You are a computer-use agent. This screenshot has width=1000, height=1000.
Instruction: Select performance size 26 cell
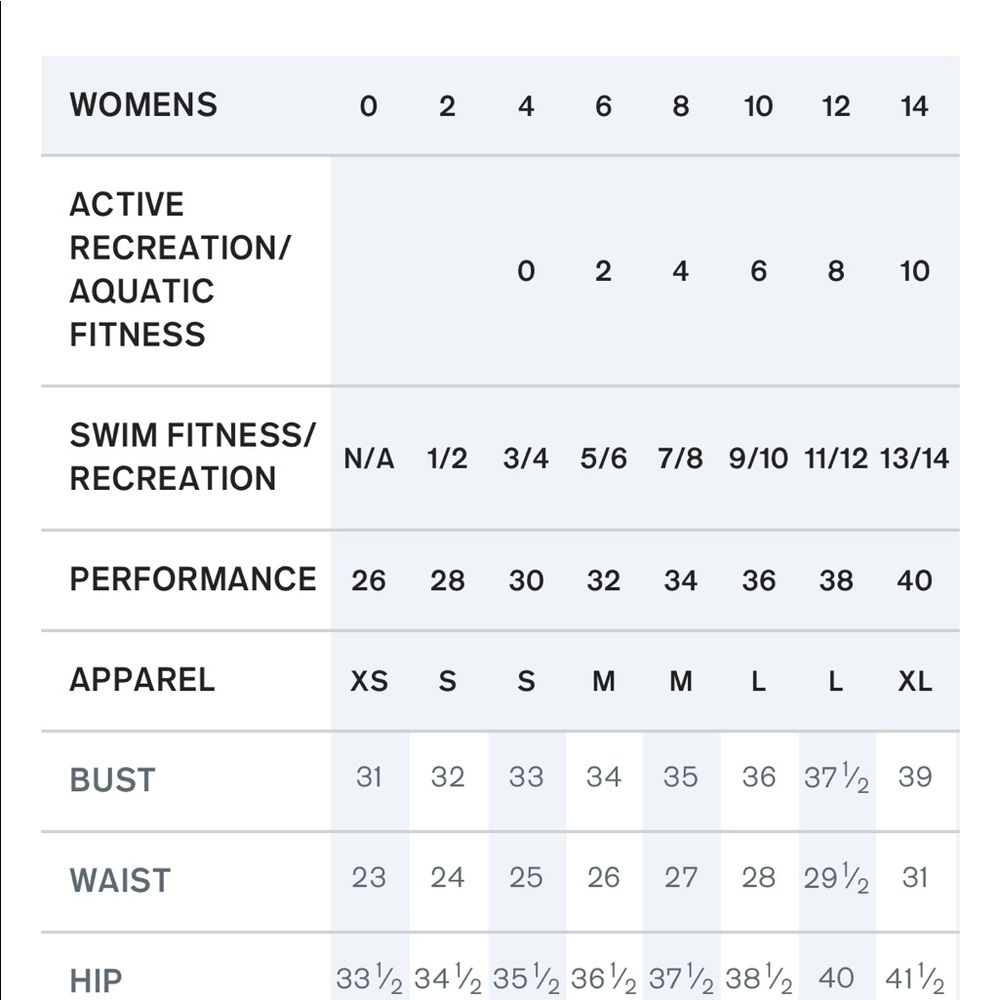tap(369, 580)
